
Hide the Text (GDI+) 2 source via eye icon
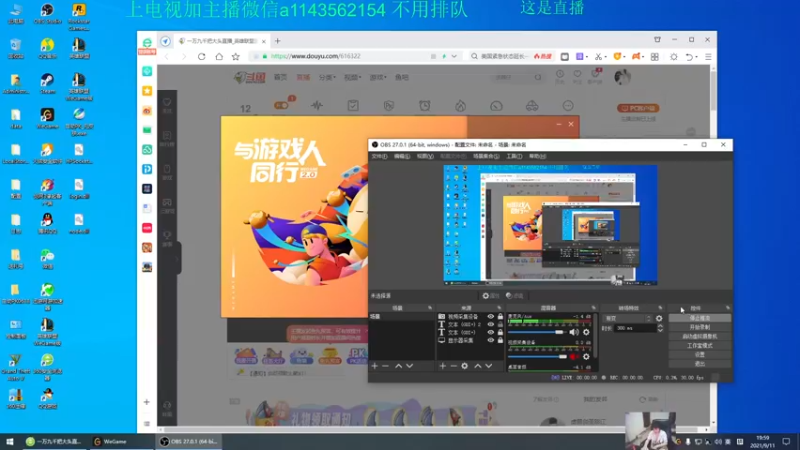(x=490, y=324)
